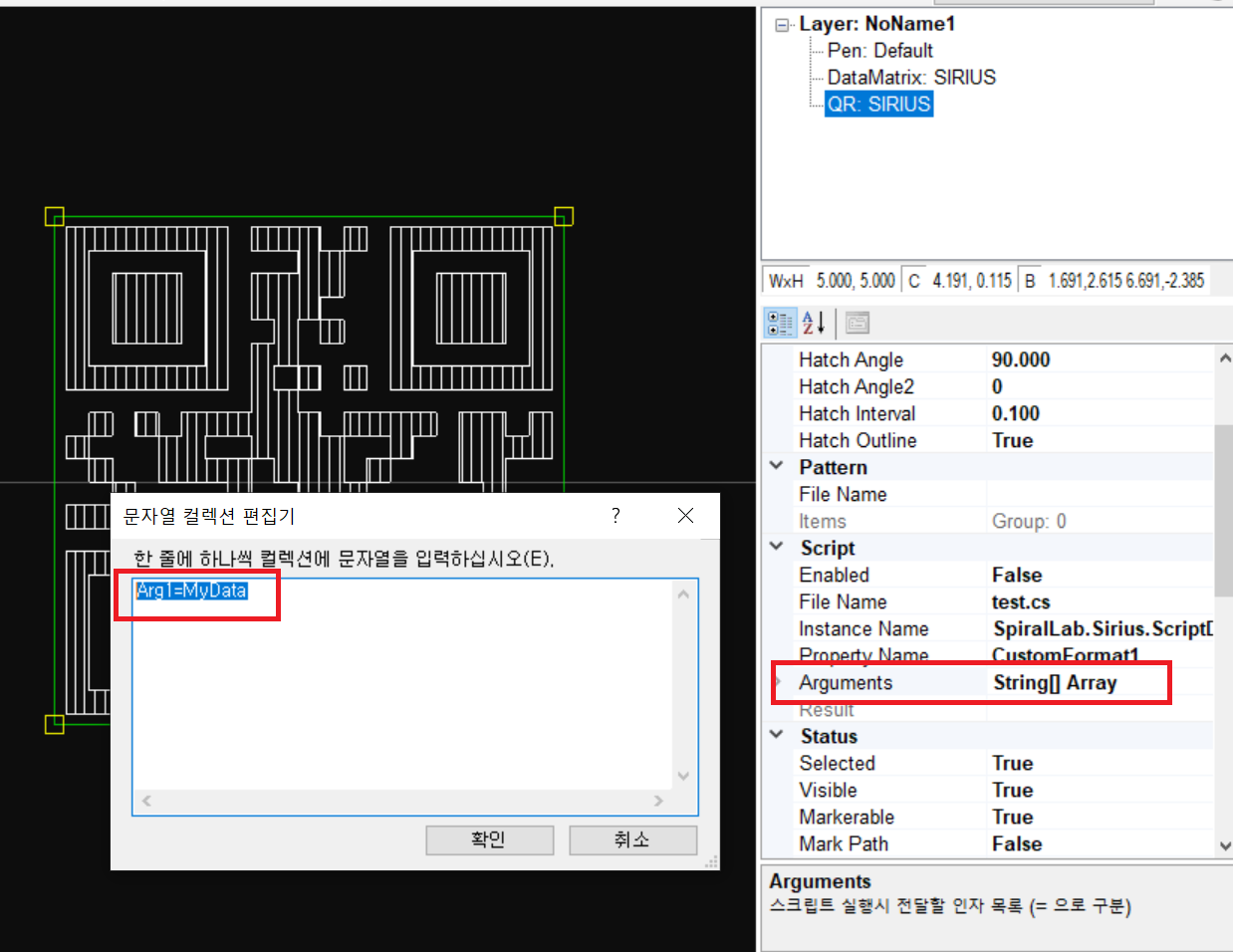Viewport: 1233px width, 952px height.
Task: Click the 확인 button in the dialog
Action: click(489, 839)
